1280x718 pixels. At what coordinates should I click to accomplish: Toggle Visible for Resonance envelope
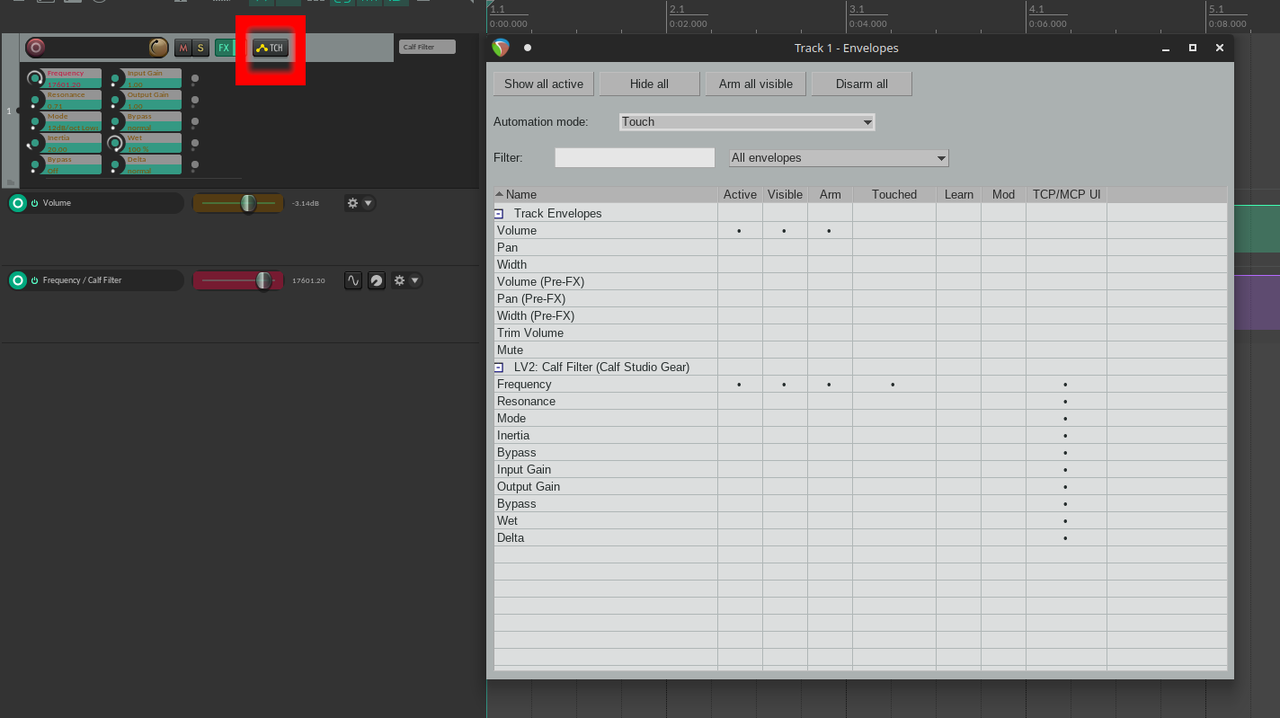pyautogui.click(x=784, y=401)
